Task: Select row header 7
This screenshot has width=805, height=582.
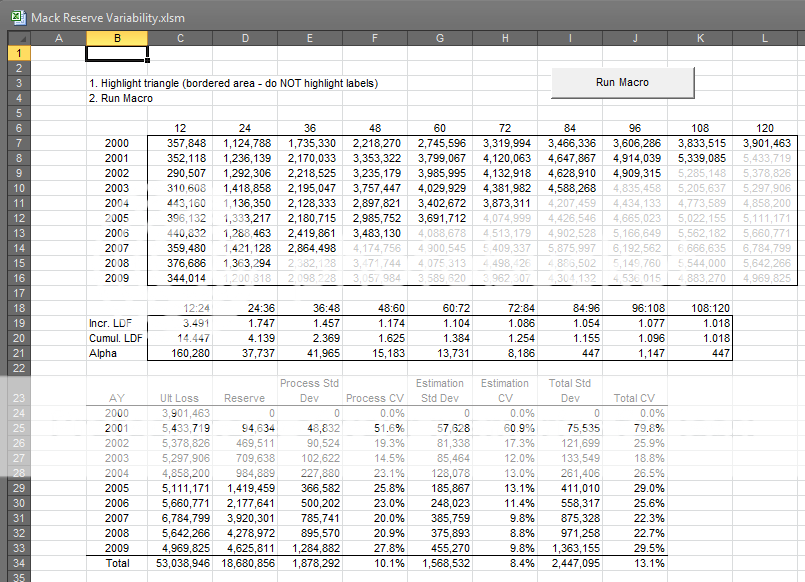Action: 18,143
